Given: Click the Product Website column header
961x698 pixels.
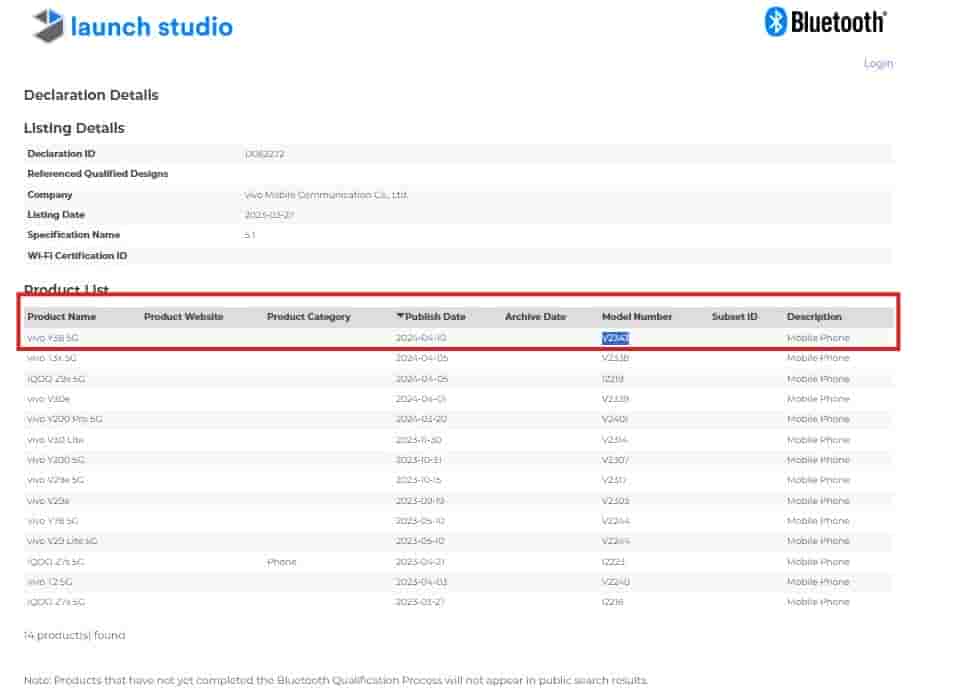Looking at the screenshot, I should click(x=183, y=317).
